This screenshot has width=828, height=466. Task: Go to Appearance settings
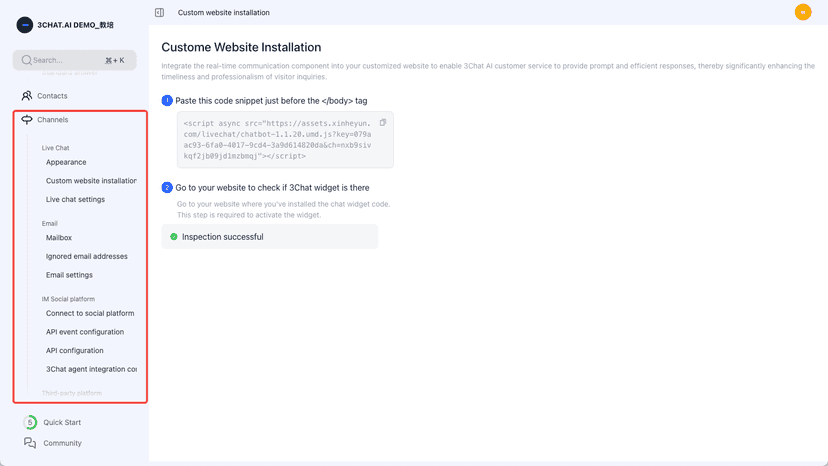(x=66, y=162)
